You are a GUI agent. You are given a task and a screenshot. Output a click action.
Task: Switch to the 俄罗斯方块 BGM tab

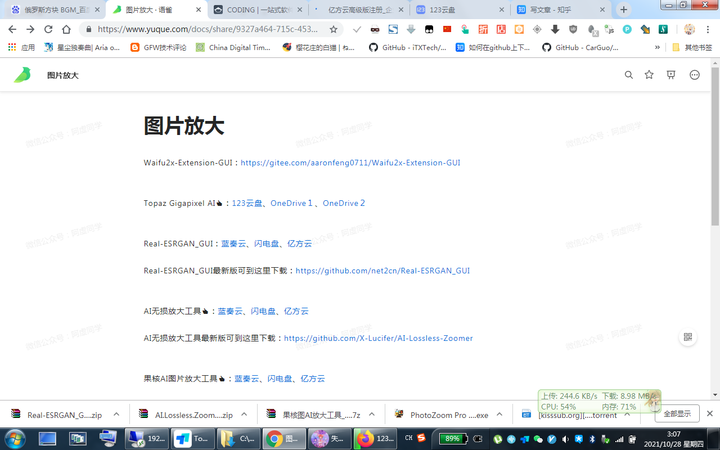pos(56,10)
